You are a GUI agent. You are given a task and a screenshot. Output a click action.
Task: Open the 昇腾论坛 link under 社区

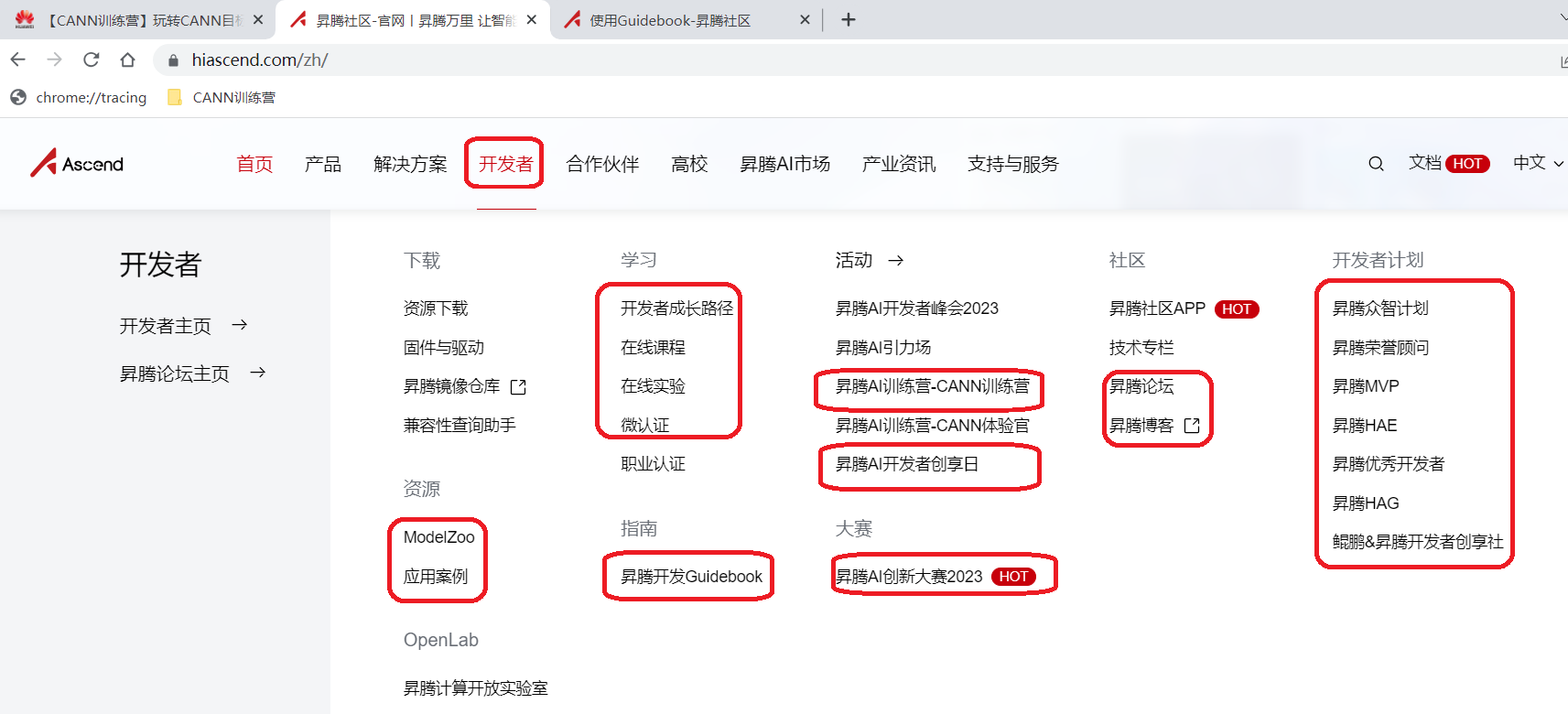coord(1141,386)
